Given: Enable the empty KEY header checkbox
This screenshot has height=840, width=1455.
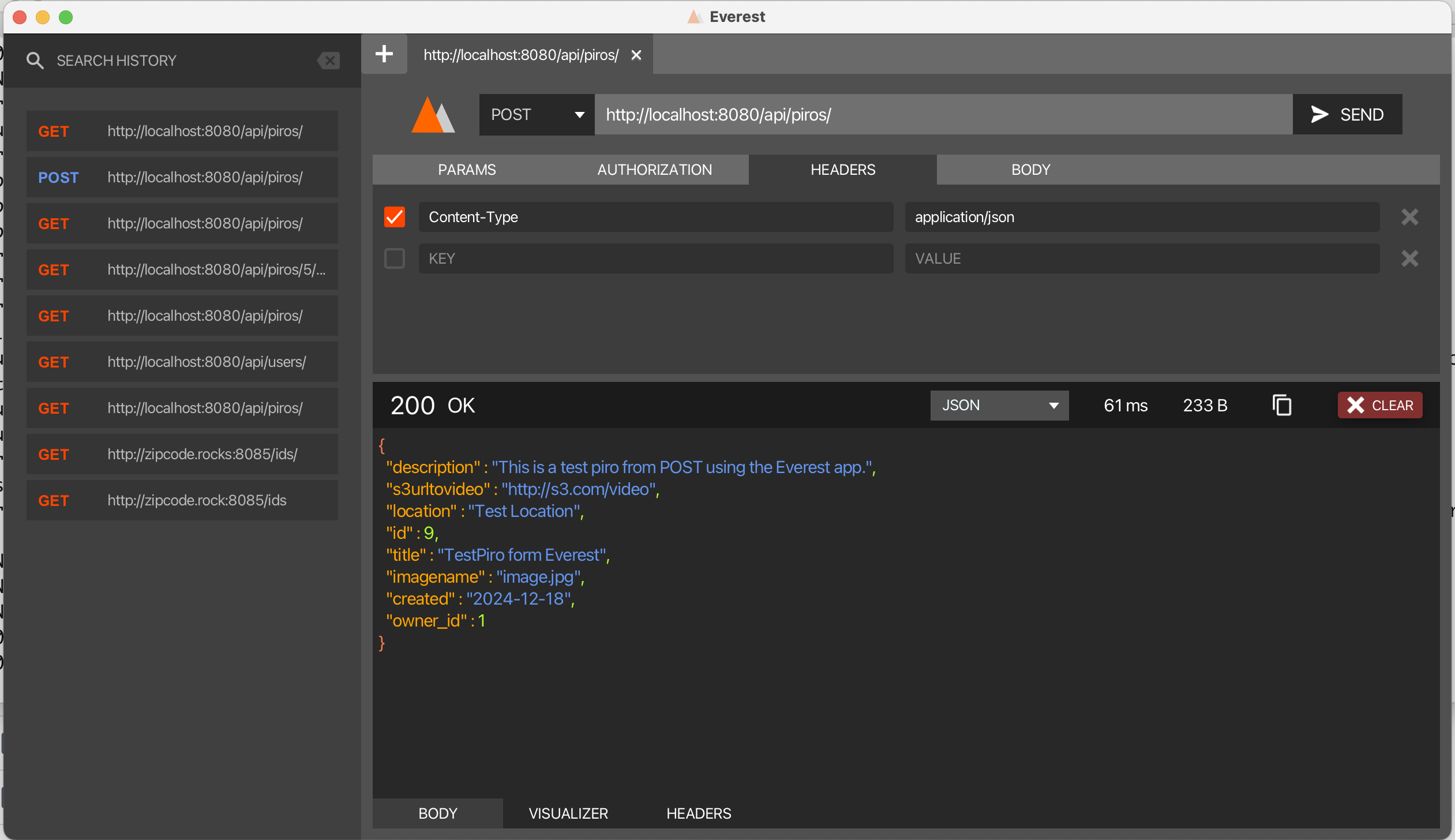Looking at the screenshot, I should (395, 258).
